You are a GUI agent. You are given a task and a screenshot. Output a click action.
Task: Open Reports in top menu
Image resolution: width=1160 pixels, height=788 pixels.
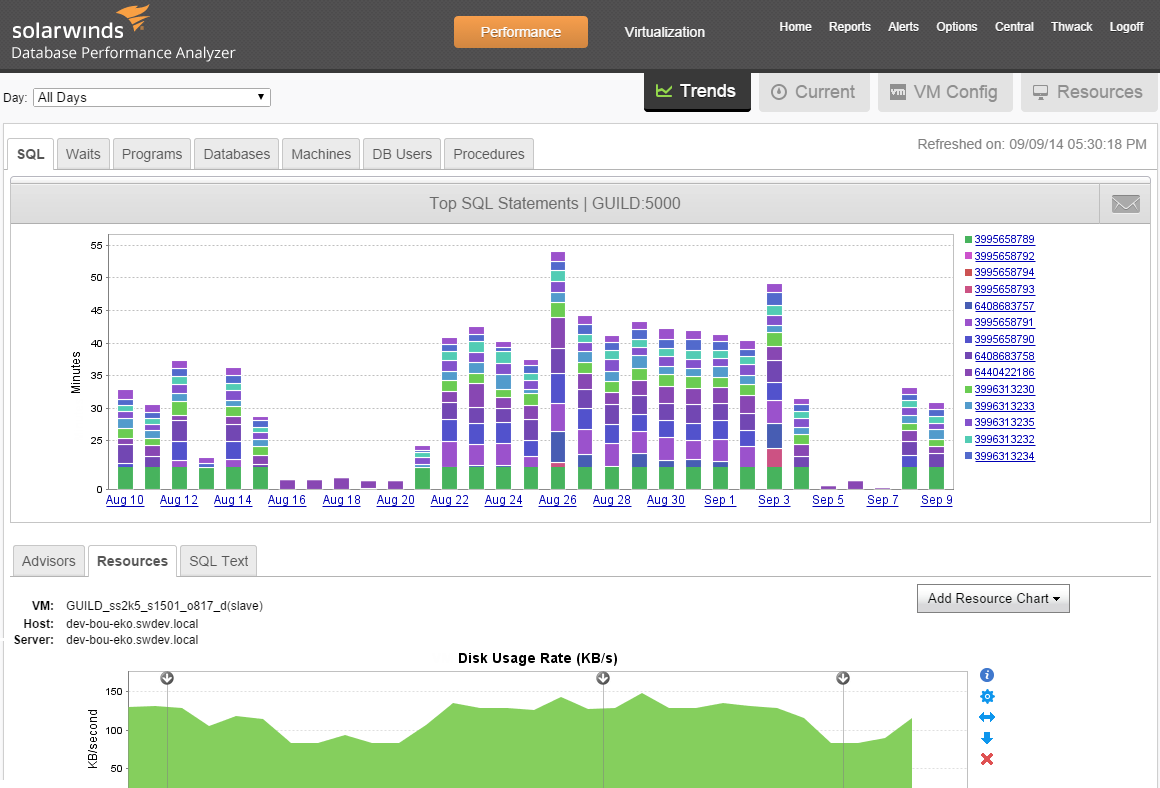click(849, 27)
